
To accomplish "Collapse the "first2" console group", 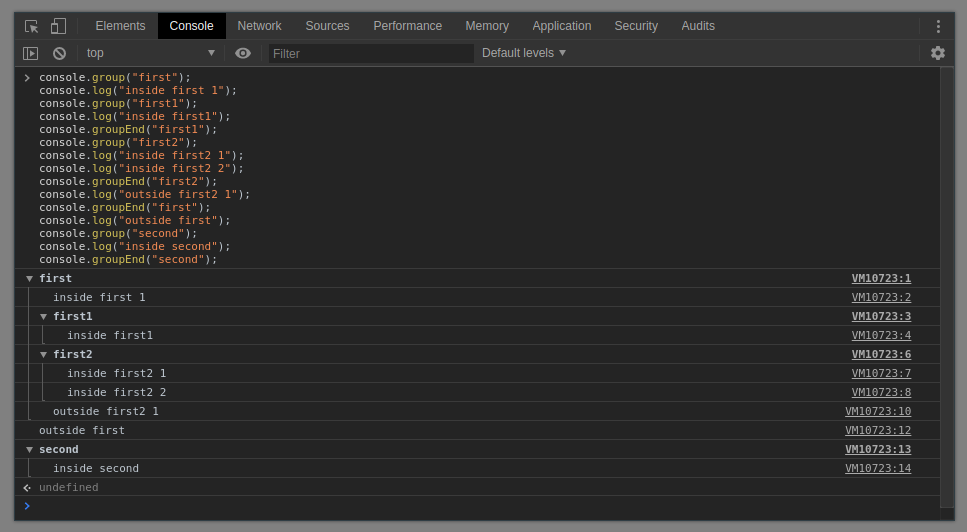I will point(43,354).
